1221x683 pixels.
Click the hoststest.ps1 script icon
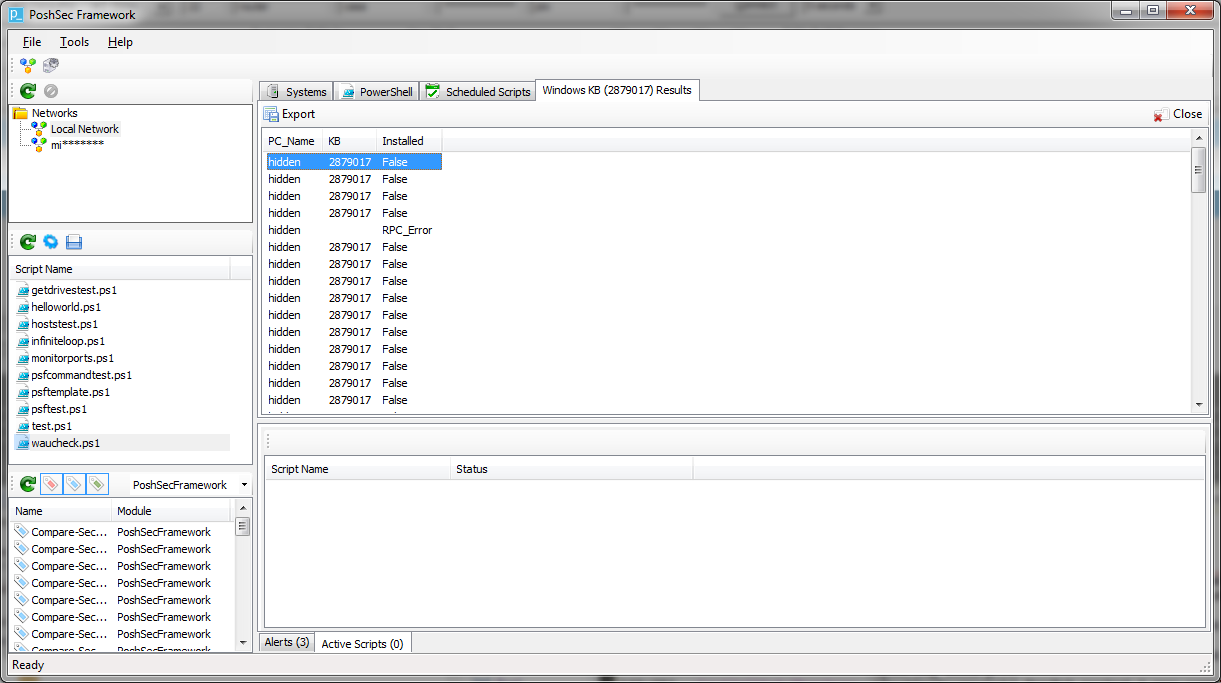pyautogui.click(x=23, y=324)
